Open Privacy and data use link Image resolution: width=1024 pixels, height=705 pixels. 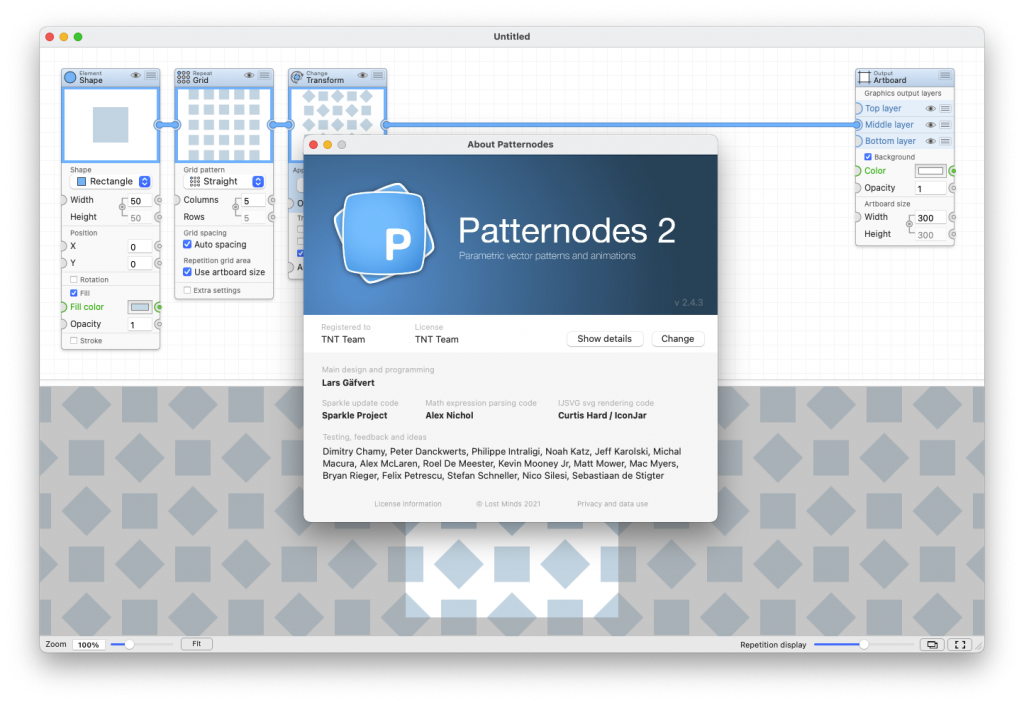[613, 504]
